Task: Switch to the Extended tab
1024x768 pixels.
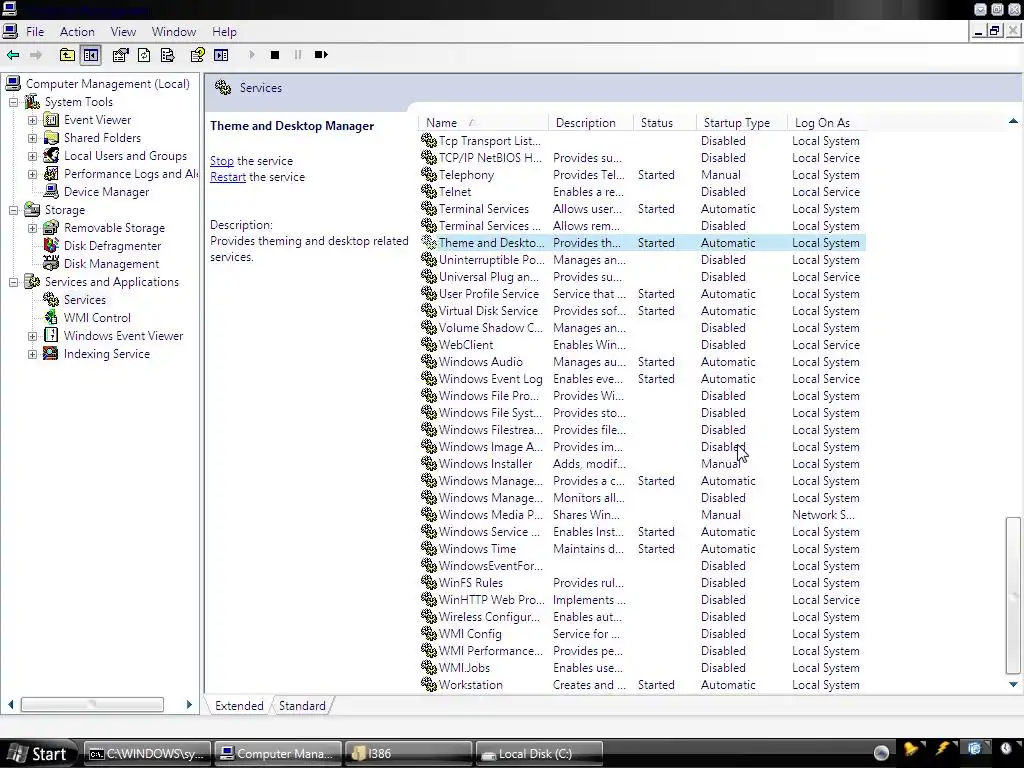Action: 239,706
